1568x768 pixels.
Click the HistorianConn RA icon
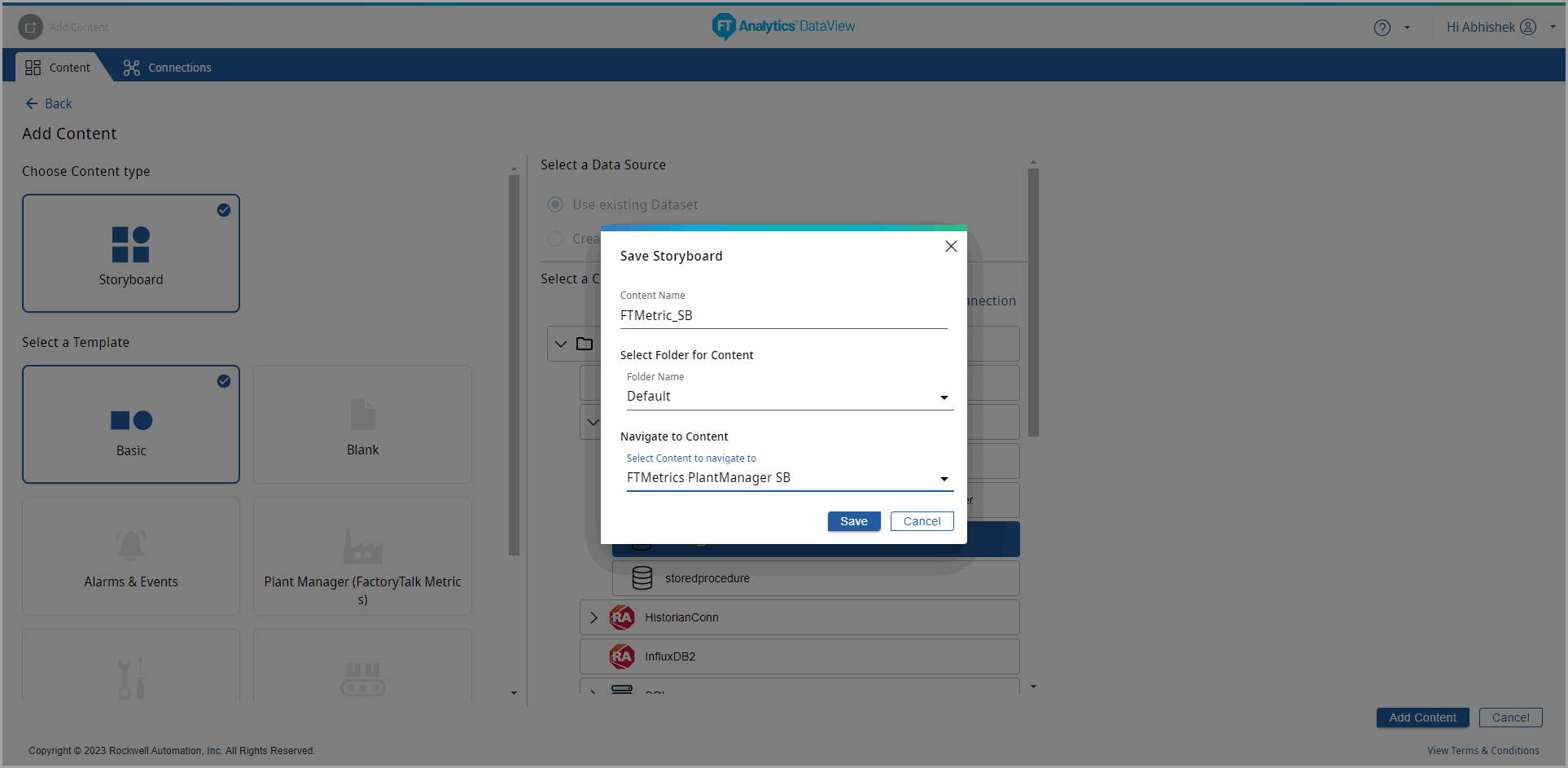pos(622,617)
